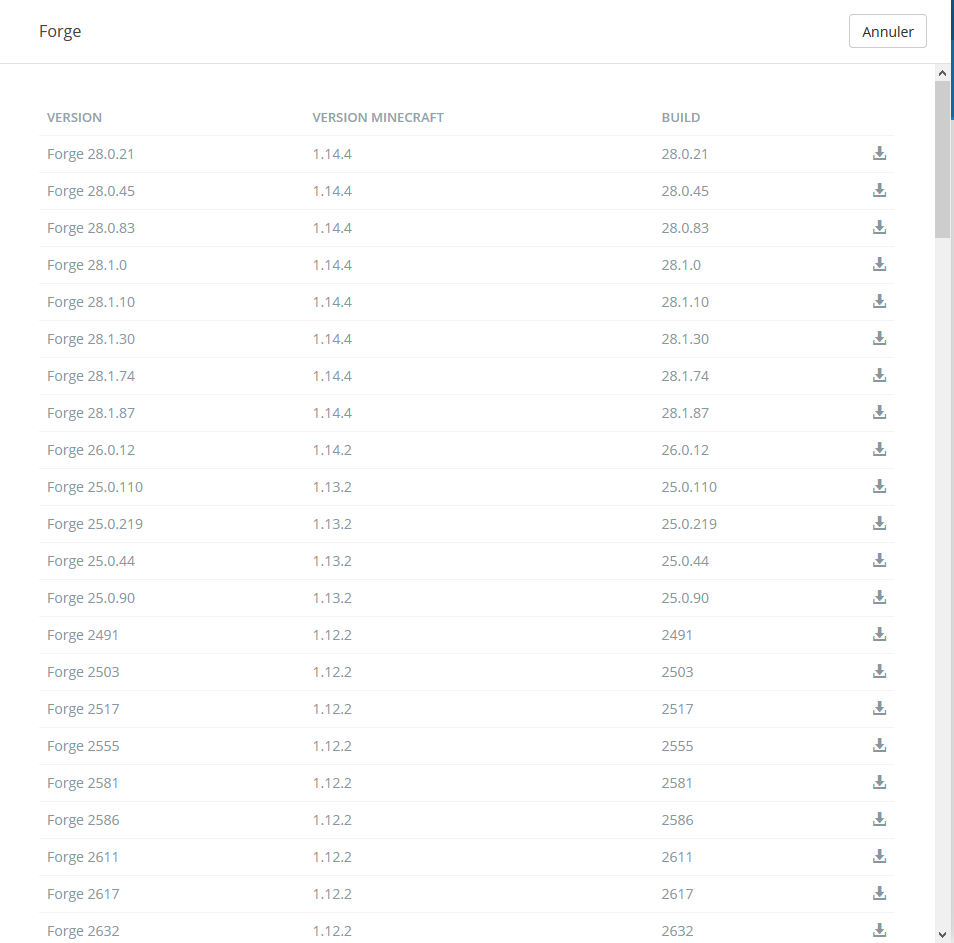Click the BUILD column header
Image resolution: width=954 pixels, height=943 pixels.
pos(681,117)
